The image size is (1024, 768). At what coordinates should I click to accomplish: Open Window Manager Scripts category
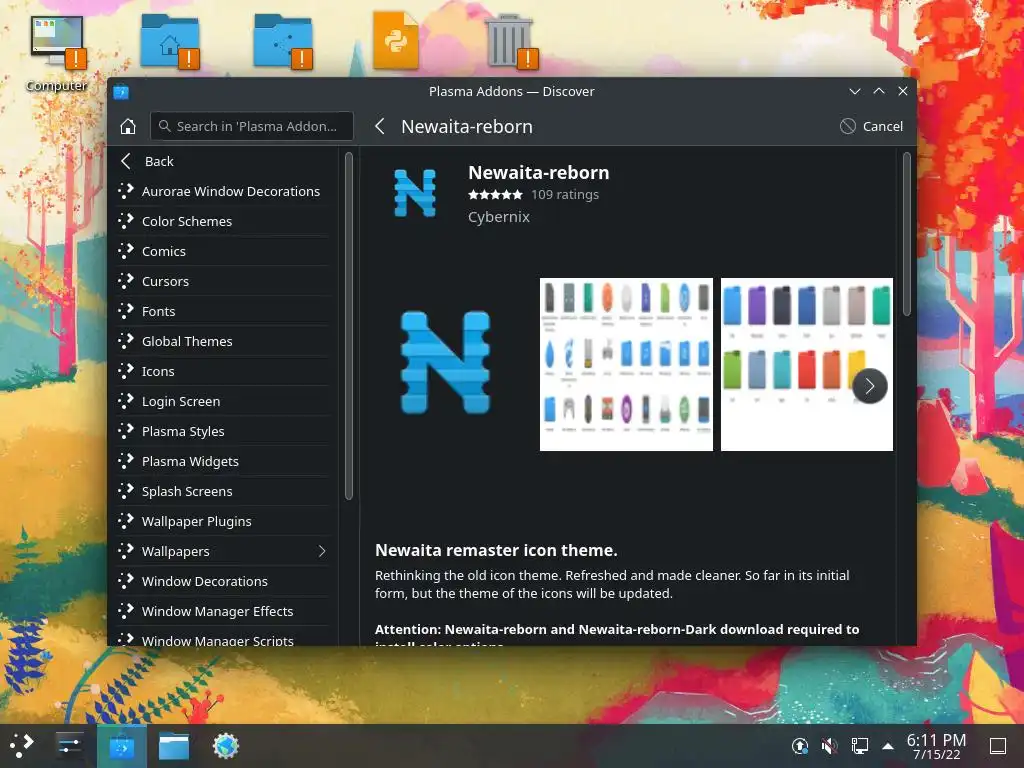(x=223, y=639)
